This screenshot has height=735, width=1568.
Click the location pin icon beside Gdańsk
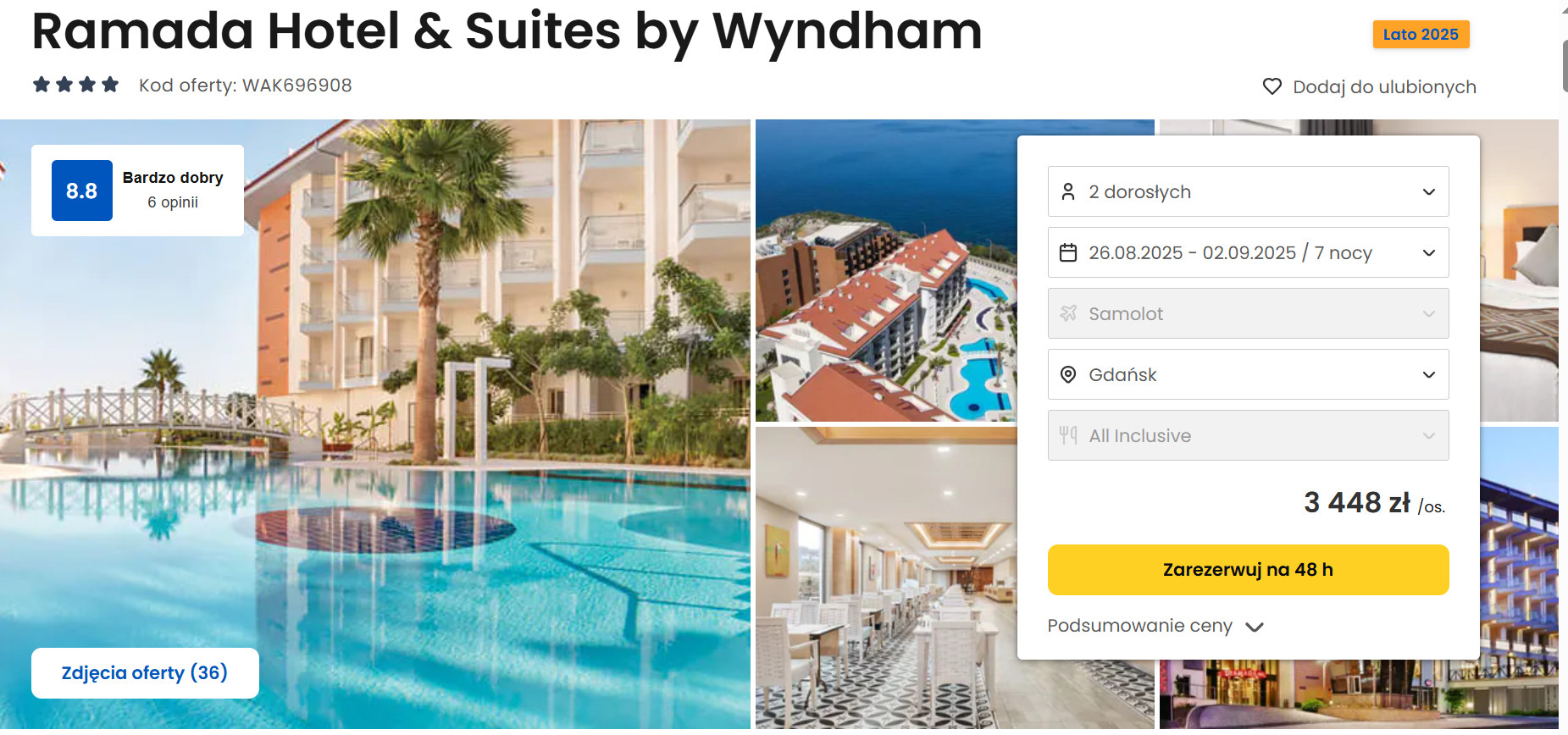click(x=1068, y=374)
